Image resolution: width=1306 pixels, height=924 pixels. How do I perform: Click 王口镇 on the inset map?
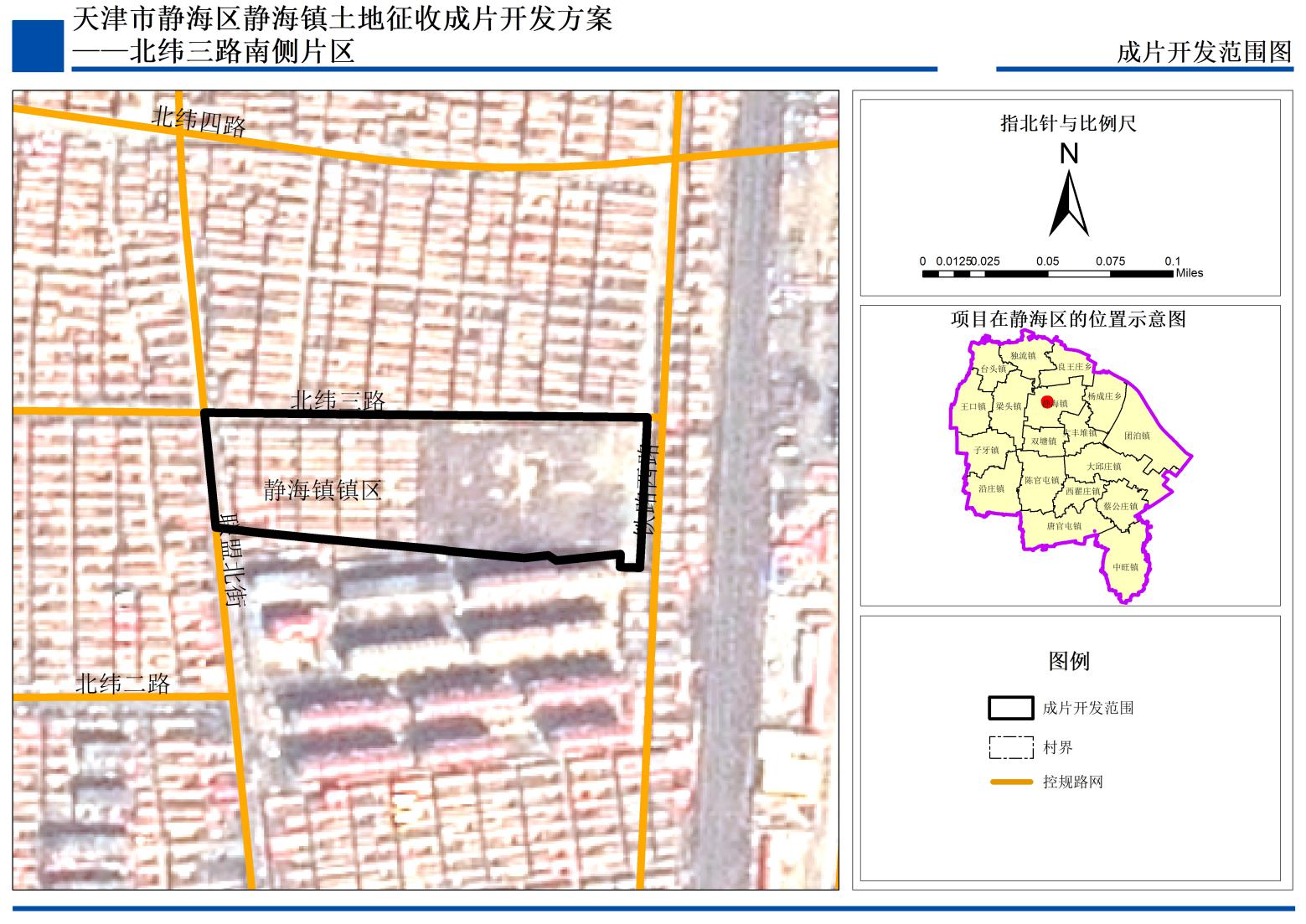click(x=973, y=406)
